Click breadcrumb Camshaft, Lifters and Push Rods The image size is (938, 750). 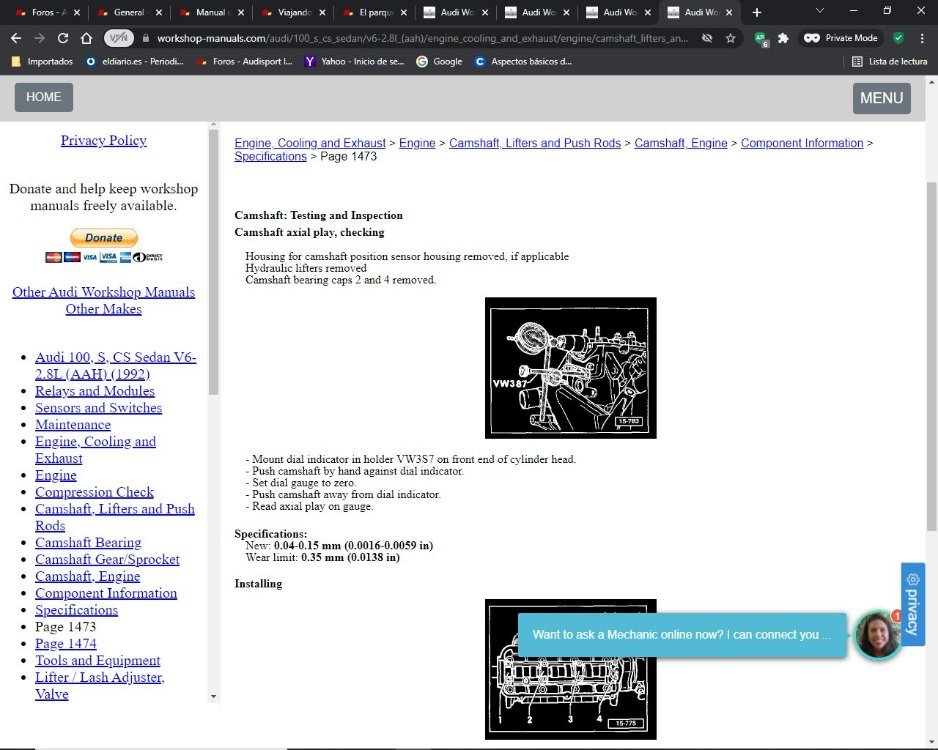tap(535, 143)
